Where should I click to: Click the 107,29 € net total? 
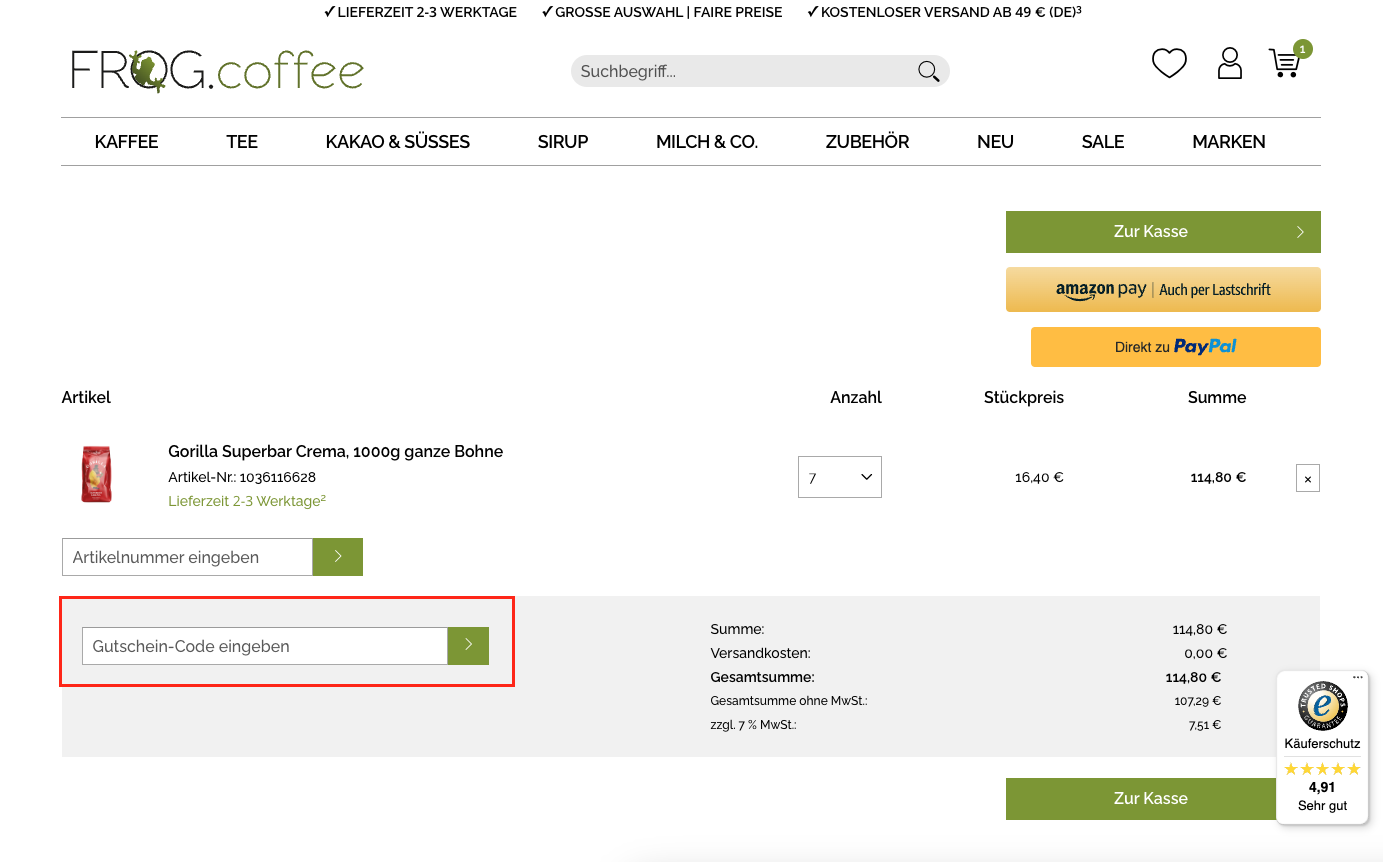1198,702
